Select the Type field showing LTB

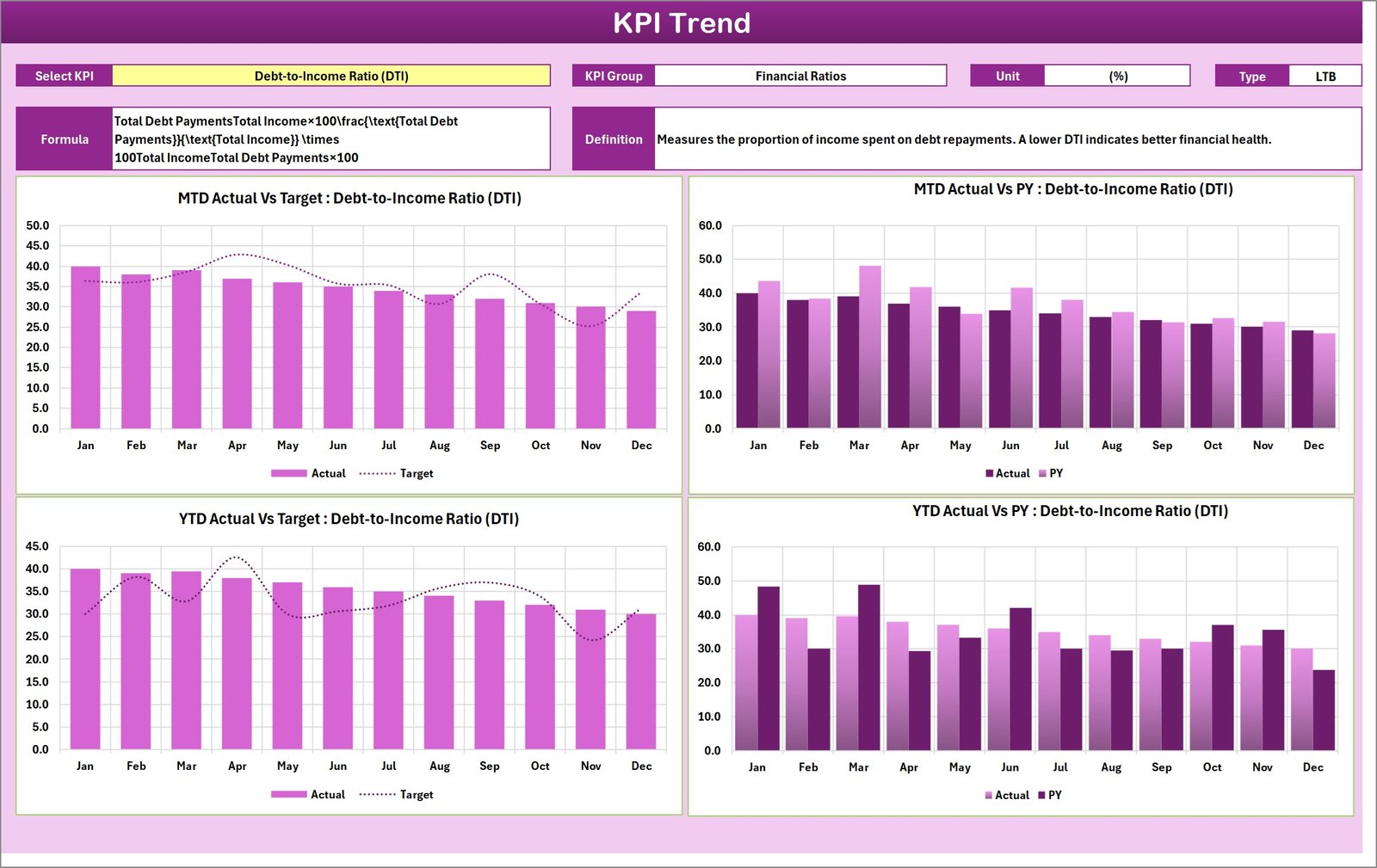pos(1325,76)
